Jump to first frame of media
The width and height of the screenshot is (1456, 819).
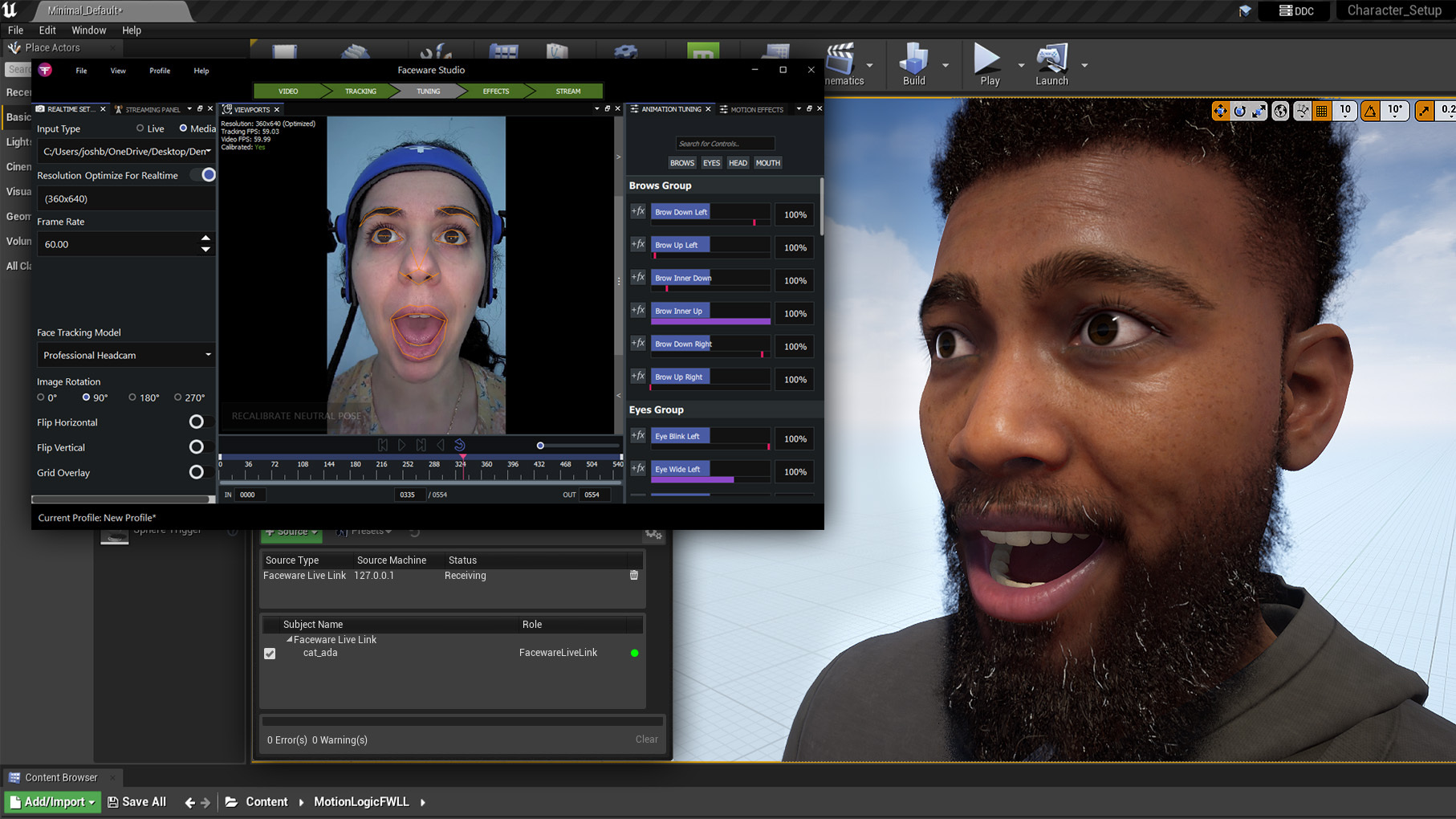(383, 445)
